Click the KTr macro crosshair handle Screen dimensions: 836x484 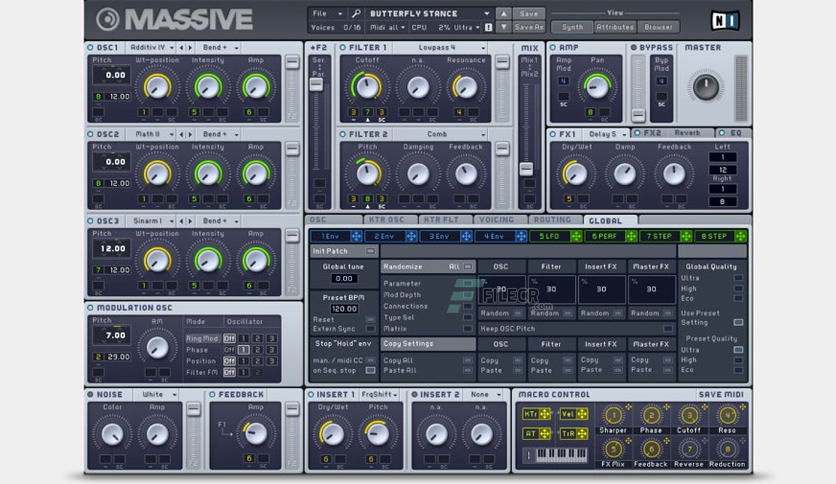(x=544, y=414)
